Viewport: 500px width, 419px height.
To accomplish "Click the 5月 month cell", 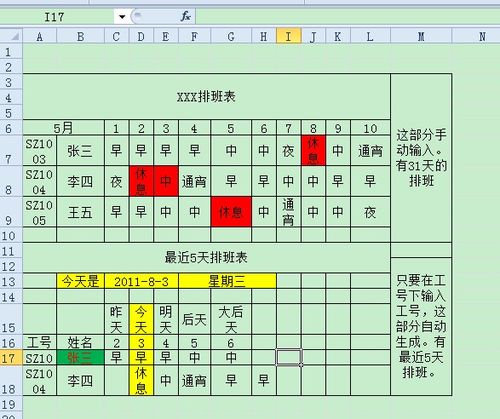I will (x=63, y=128).
